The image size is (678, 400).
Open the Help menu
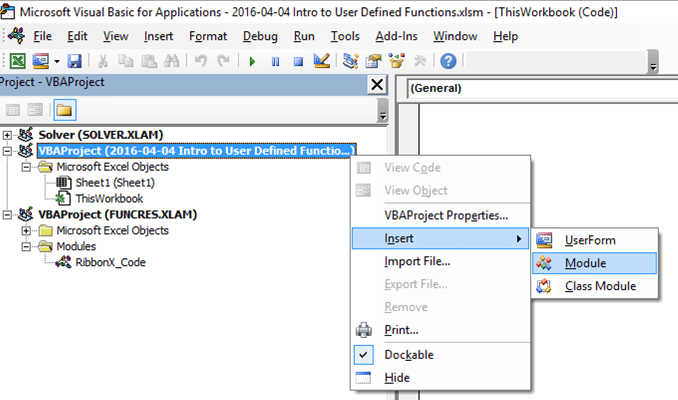point(505,36)
